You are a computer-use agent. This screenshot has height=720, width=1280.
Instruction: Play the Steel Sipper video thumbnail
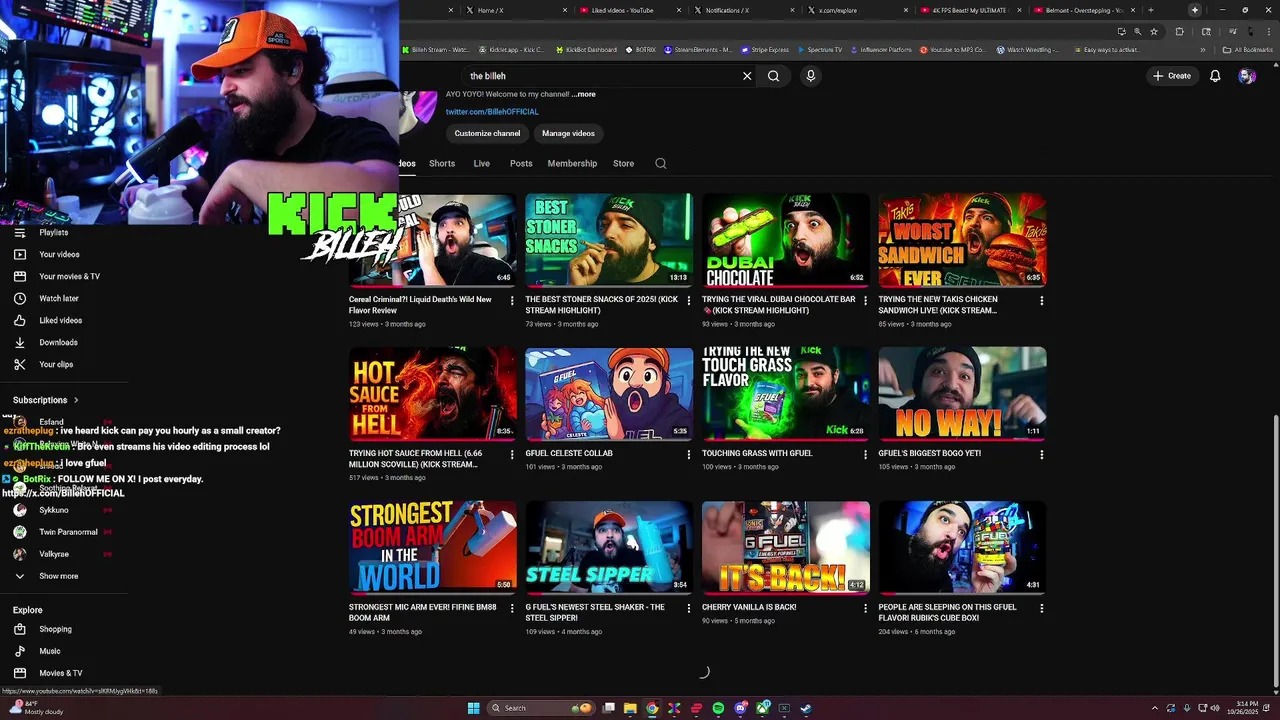609,548
